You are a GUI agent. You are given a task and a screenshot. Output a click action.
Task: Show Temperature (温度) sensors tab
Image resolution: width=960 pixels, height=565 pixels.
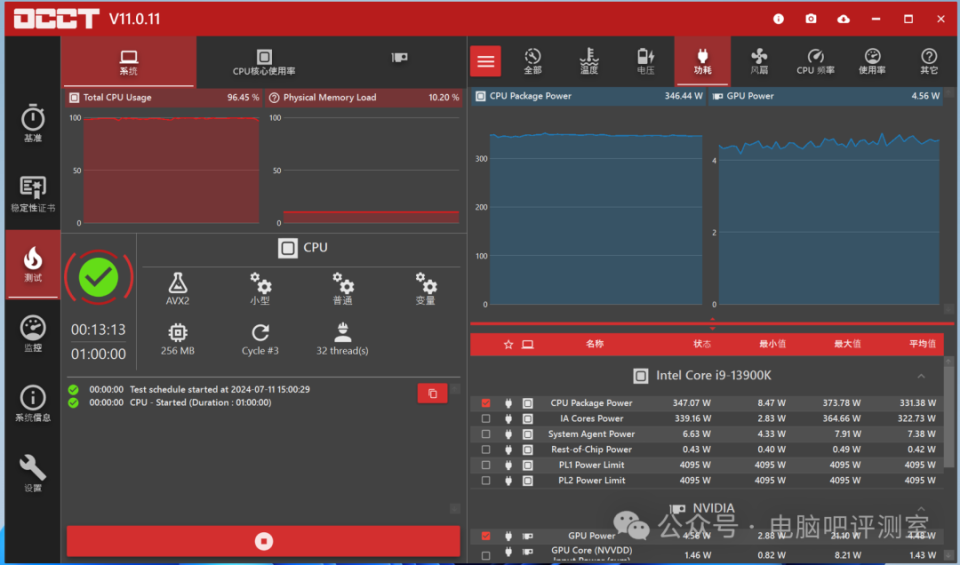click(589, 61)
